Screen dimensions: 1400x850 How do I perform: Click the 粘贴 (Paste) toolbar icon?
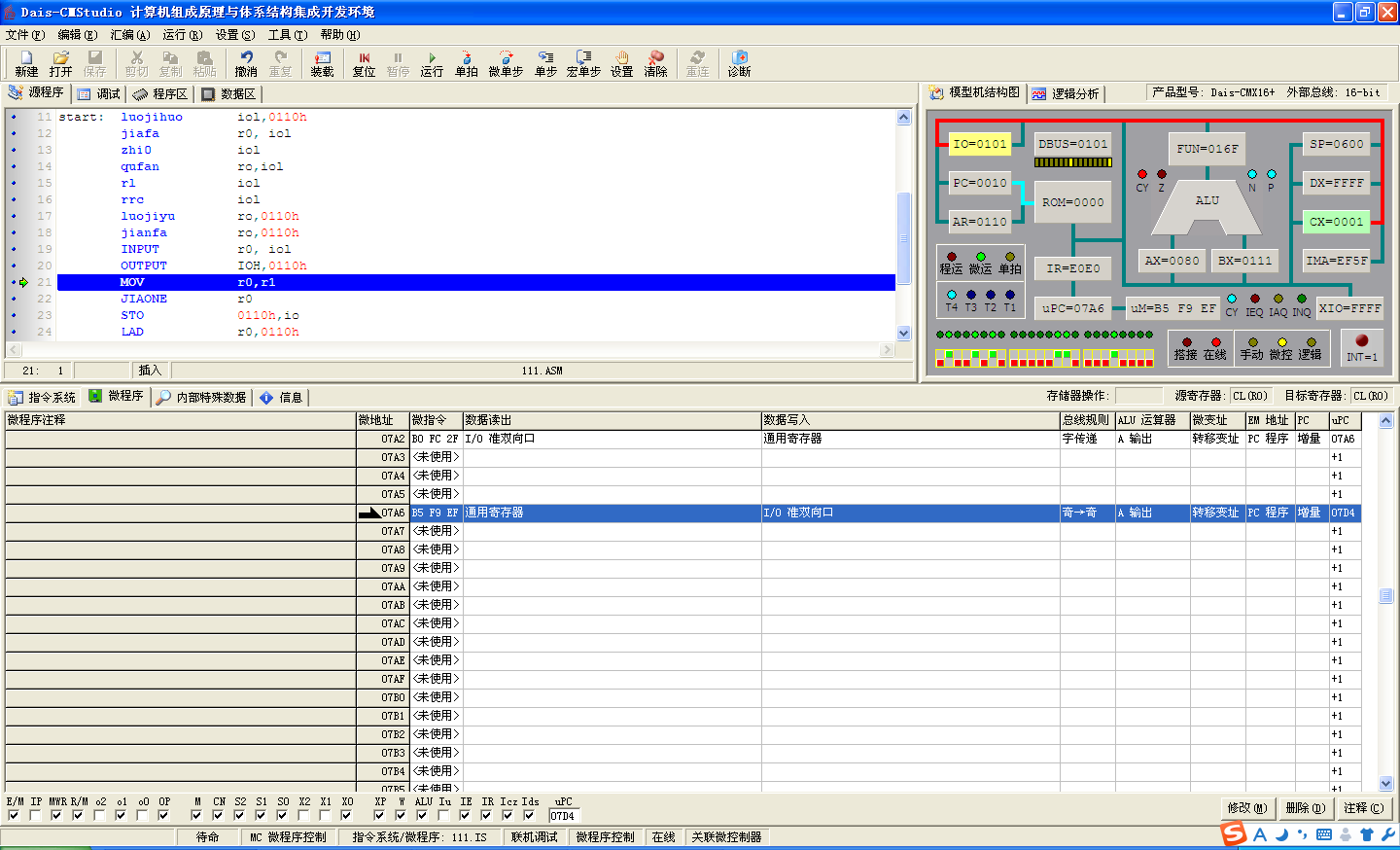pyautogui.click(x=204, y=63)
